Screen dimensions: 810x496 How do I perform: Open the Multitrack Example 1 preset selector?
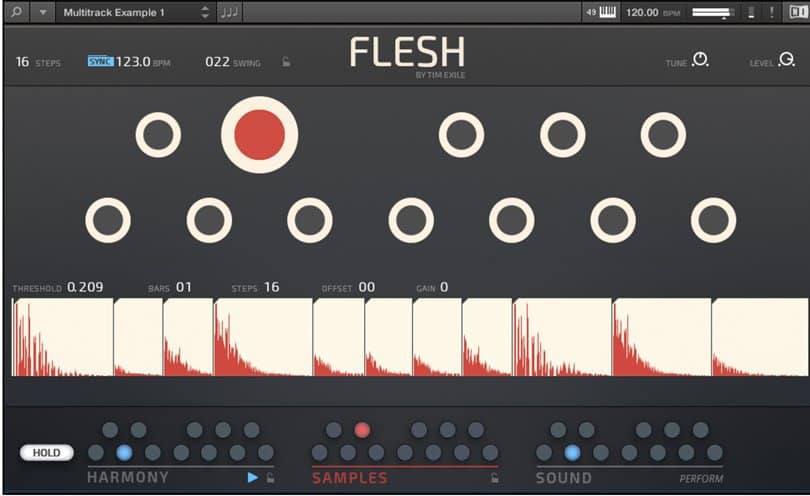tap(127, 13)
